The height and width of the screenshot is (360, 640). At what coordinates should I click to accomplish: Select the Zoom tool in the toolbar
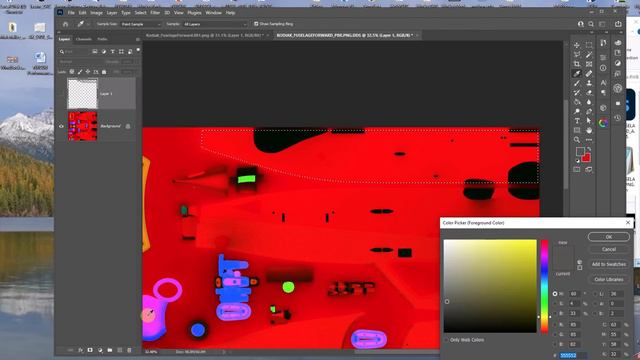click(x=577, y=140)
